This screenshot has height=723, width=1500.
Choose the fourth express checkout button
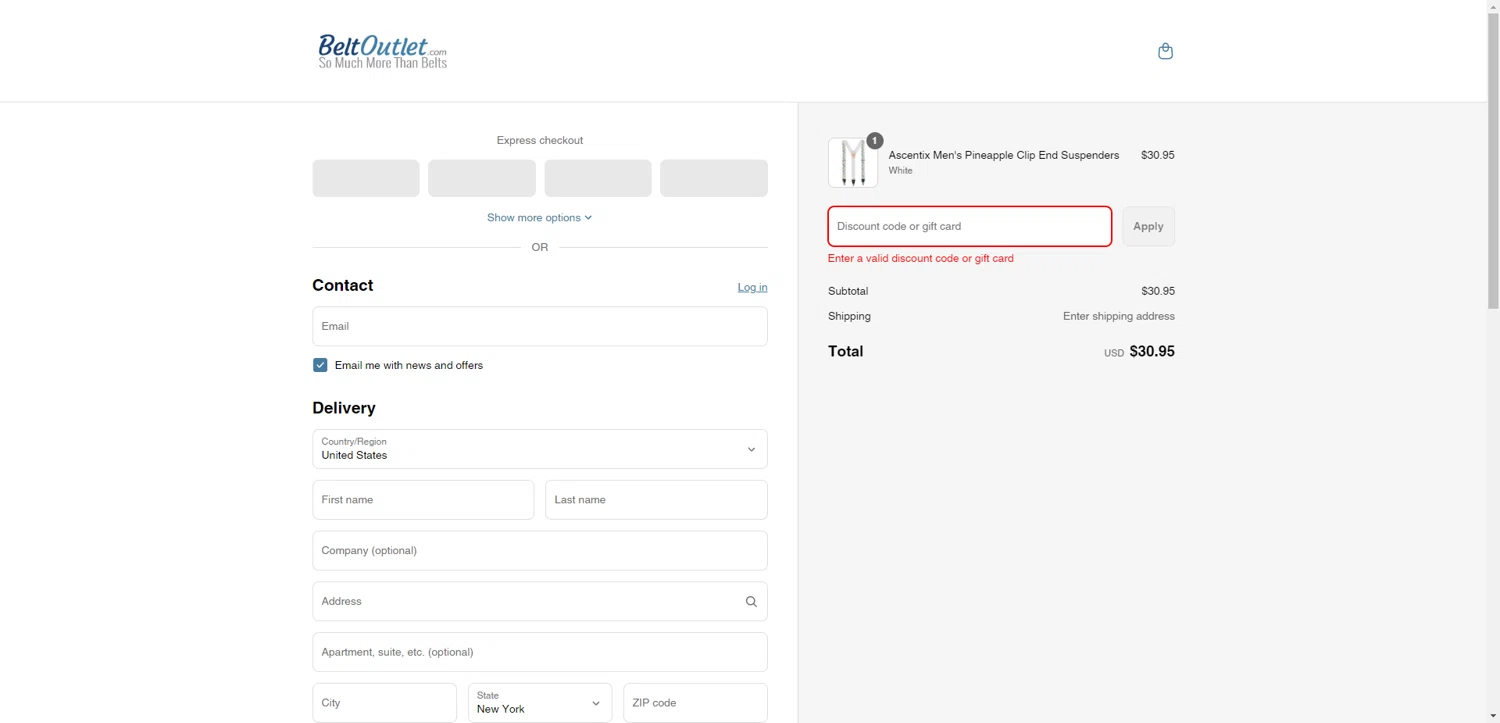coord(714,178)
